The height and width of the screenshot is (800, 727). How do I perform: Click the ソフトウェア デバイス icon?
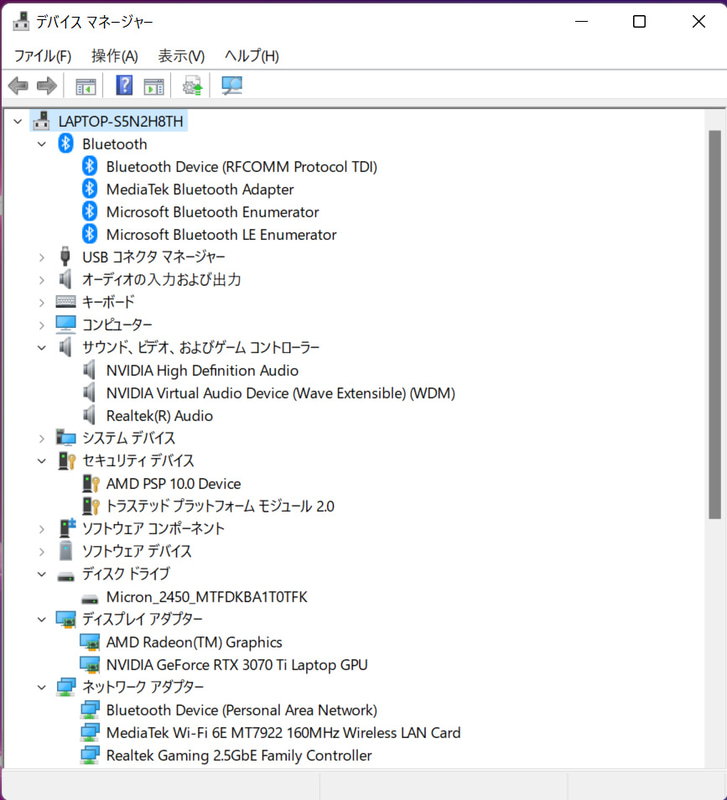[65, 551]
